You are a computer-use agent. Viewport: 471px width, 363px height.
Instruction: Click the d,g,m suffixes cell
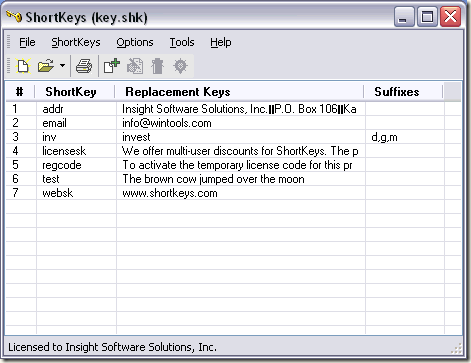pyautogui.click(x=384, y=137)
